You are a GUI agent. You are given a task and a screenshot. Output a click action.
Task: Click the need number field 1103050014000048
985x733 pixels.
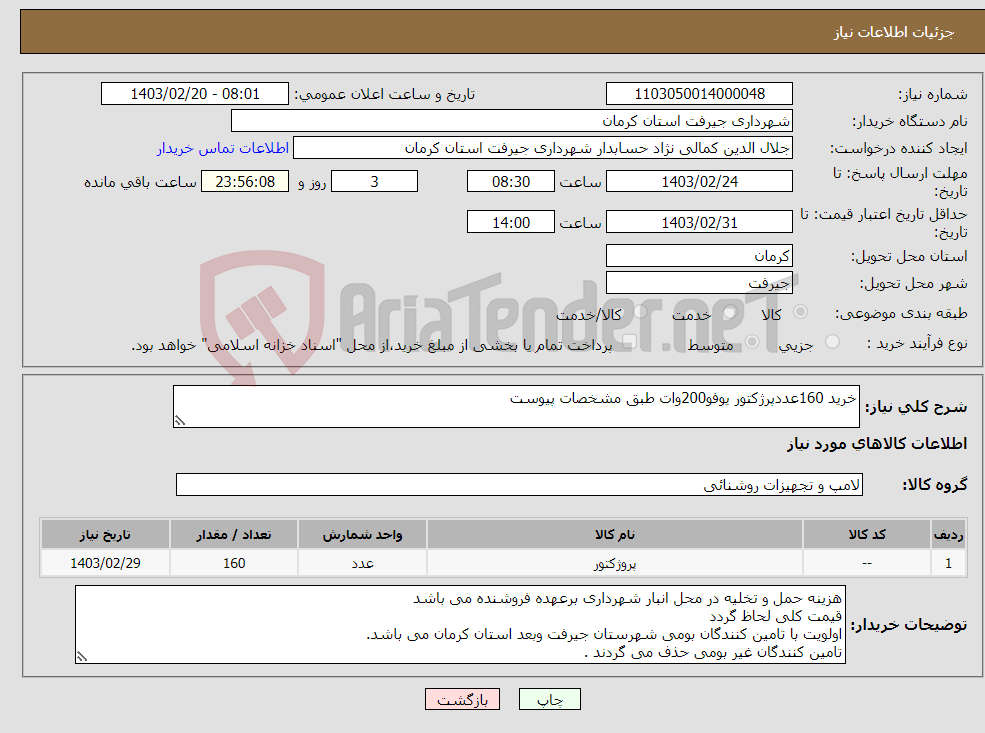[x=699, y=94]
